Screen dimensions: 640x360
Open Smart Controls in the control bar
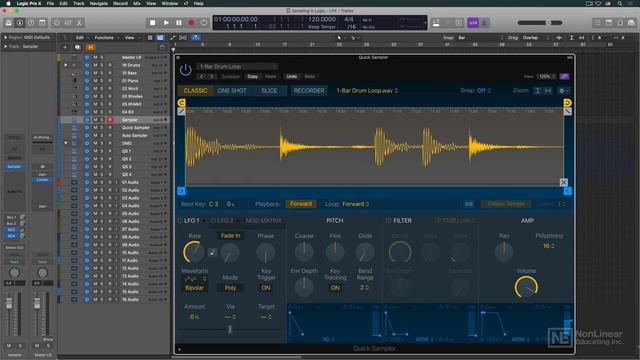click(57, 23)
